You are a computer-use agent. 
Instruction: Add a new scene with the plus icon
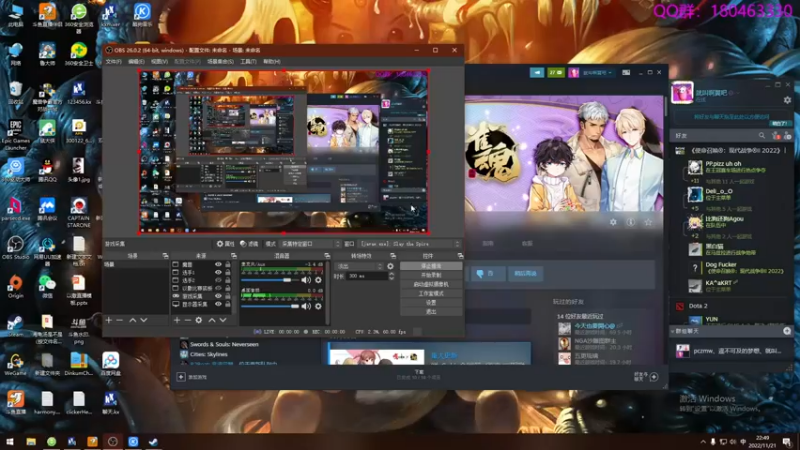click(109, 320)
